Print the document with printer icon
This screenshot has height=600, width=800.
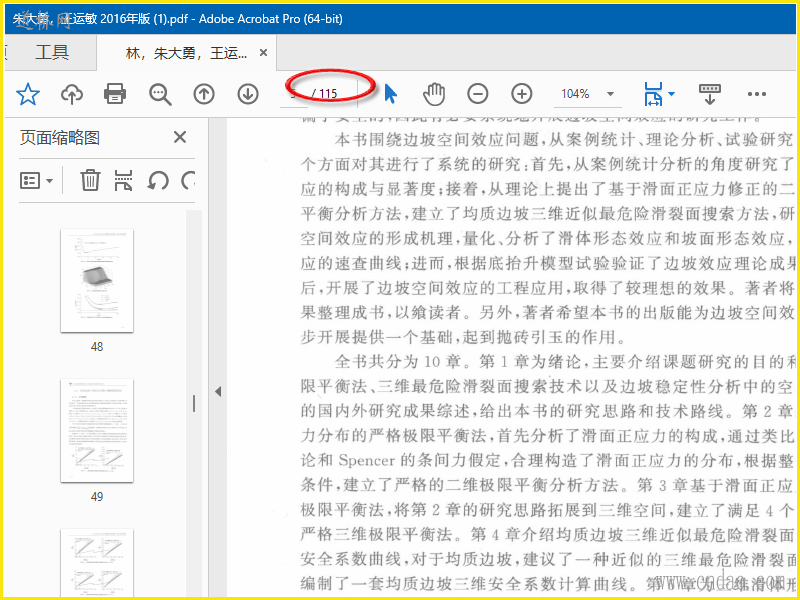[115, 94]
